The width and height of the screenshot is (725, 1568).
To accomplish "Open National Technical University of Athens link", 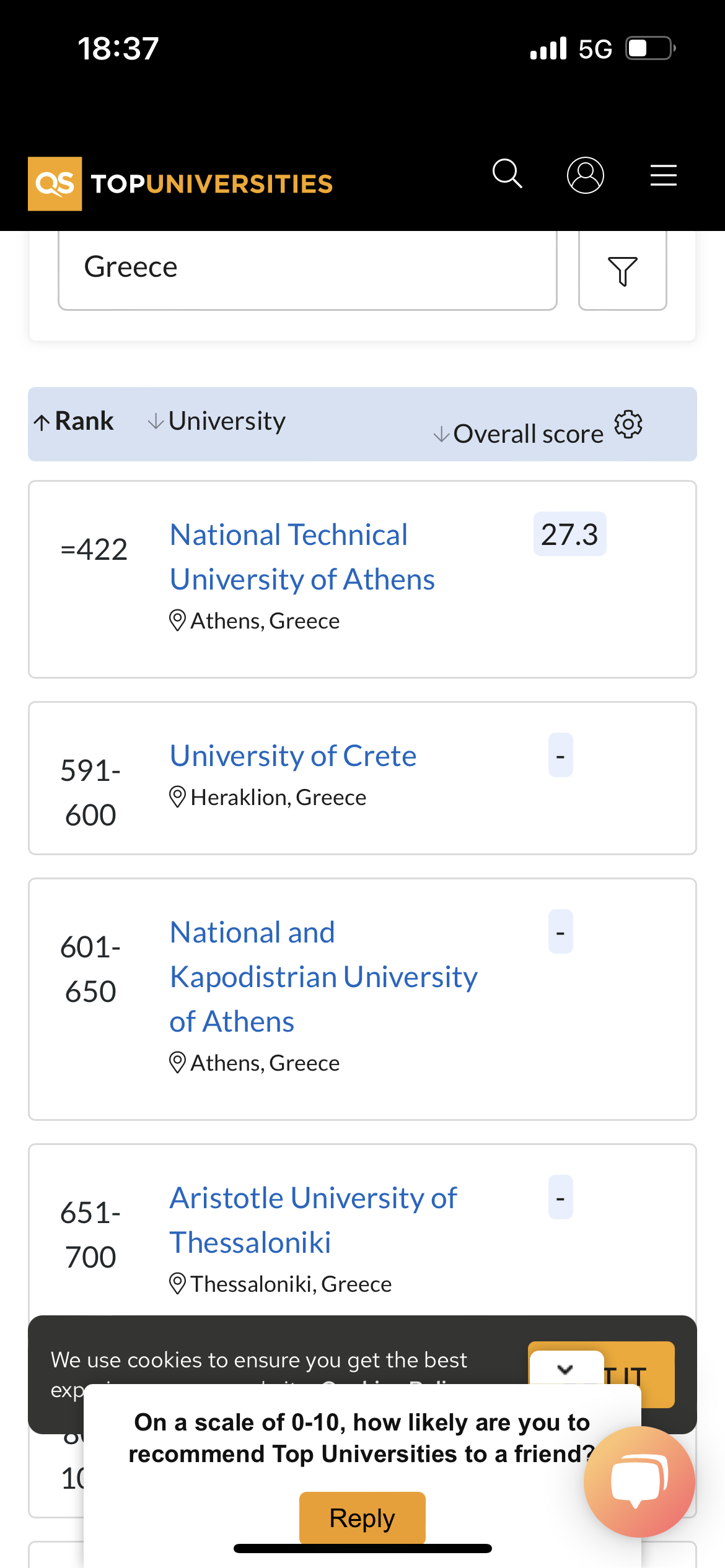I will click(x=302, y=557).
